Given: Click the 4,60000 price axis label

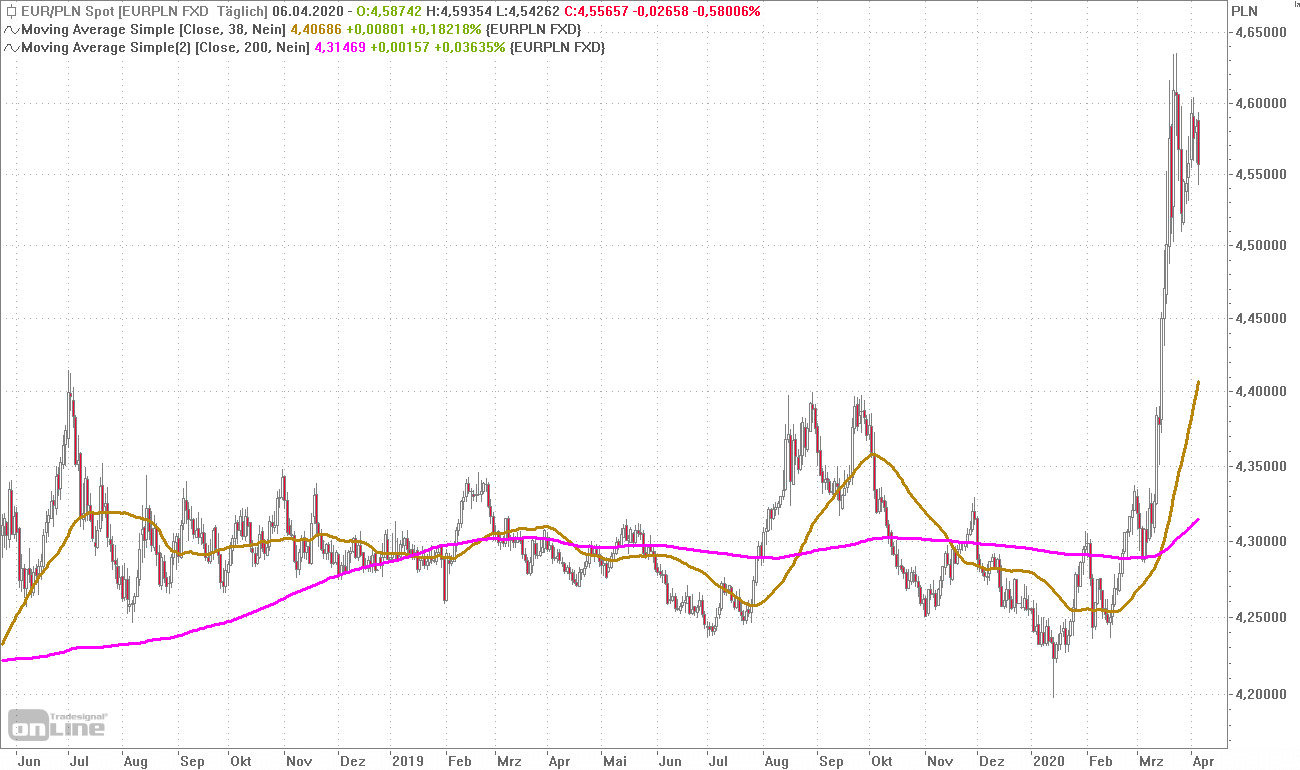Looking at the screenshot, I should pos(1260,103).
